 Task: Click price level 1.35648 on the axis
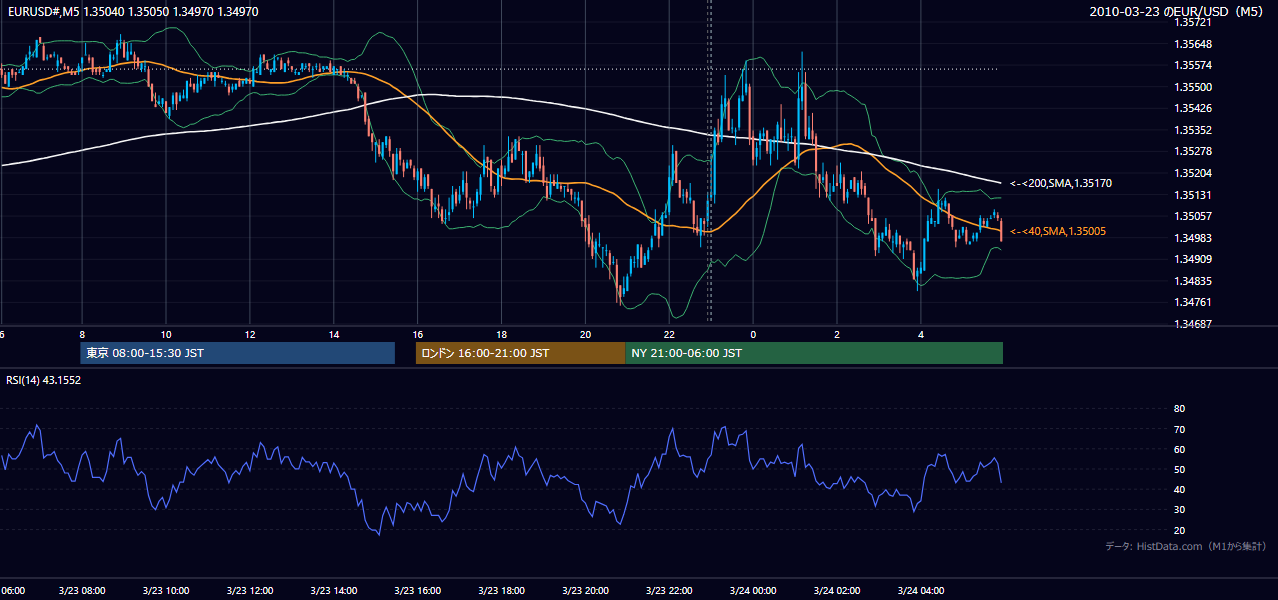1192,44
